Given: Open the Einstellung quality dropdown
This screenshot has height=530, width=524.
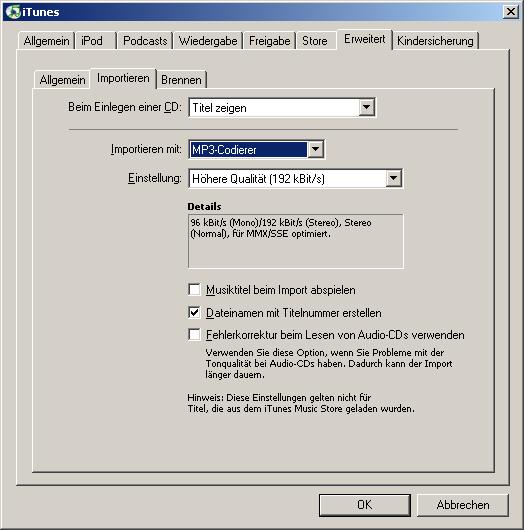Looking at the screenshot, I should point(394,178).
